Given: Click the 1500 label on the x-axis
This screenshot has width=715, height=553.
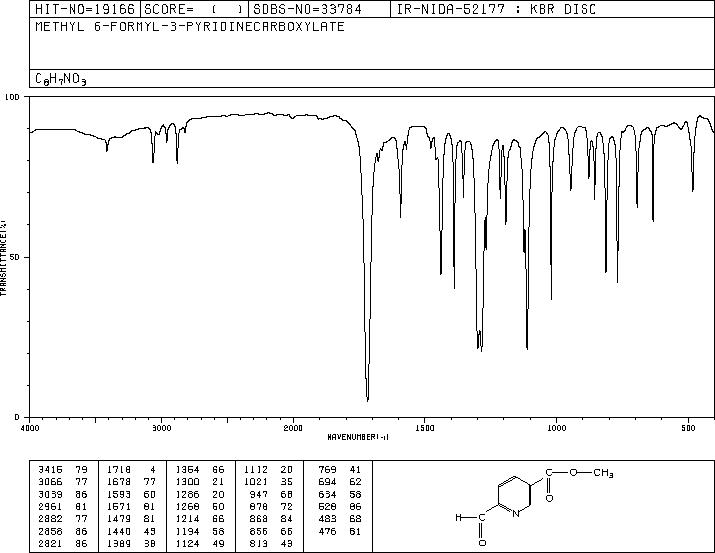Looking at the screenshot, I should click(x=425, y=428).
